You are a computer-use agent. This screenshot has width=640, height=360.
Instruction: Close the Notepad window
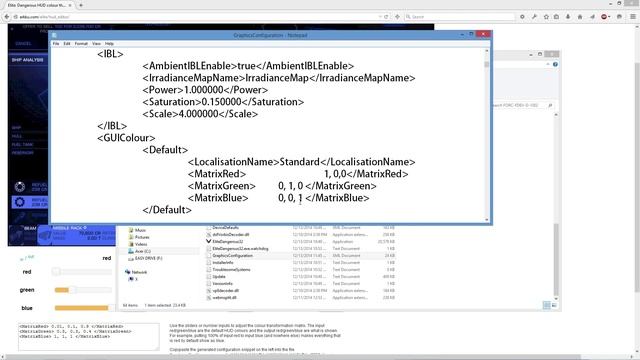483,34
